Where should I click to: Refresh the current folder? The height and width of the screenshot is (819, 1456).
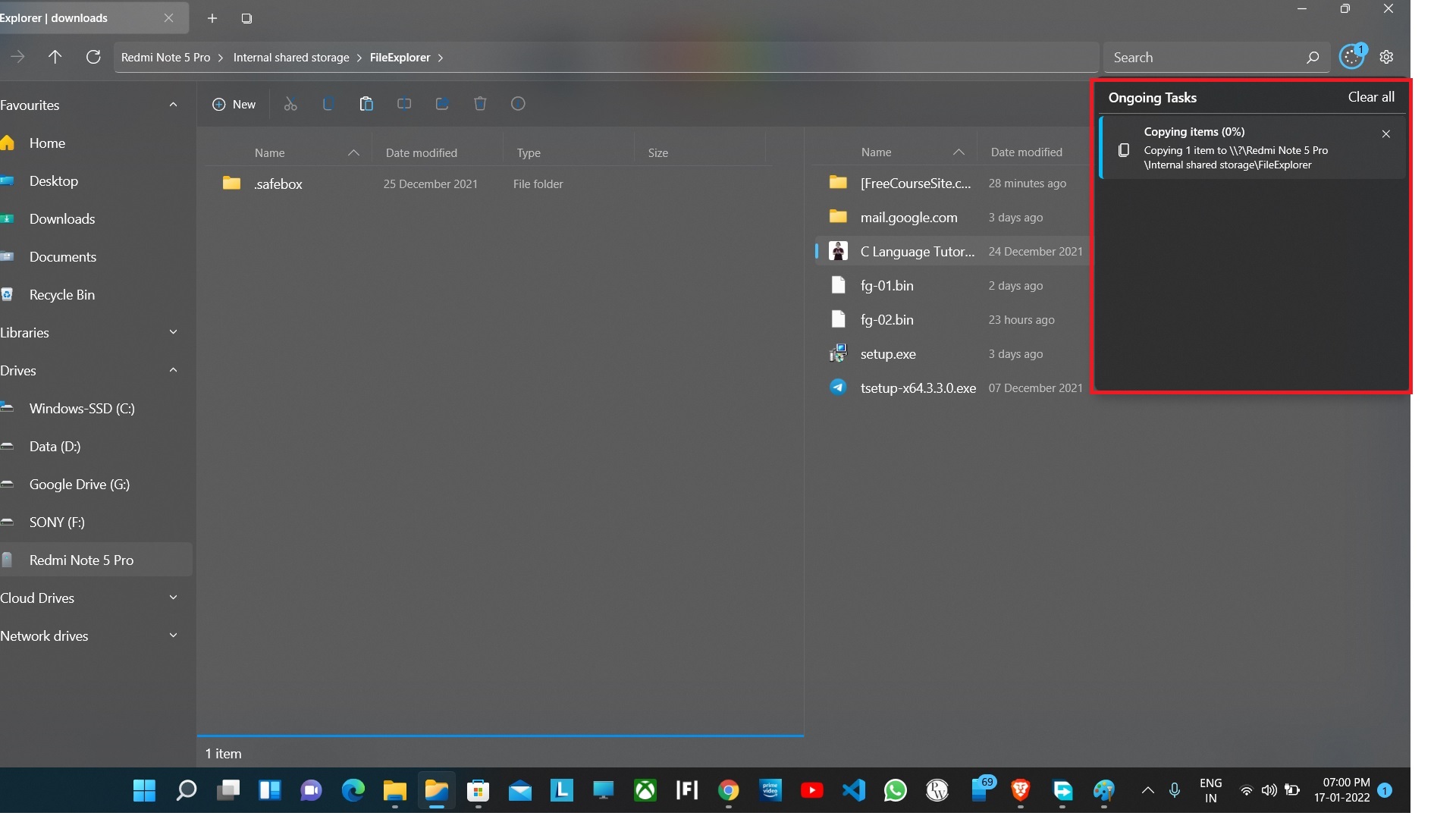click(x=93, y=57)
